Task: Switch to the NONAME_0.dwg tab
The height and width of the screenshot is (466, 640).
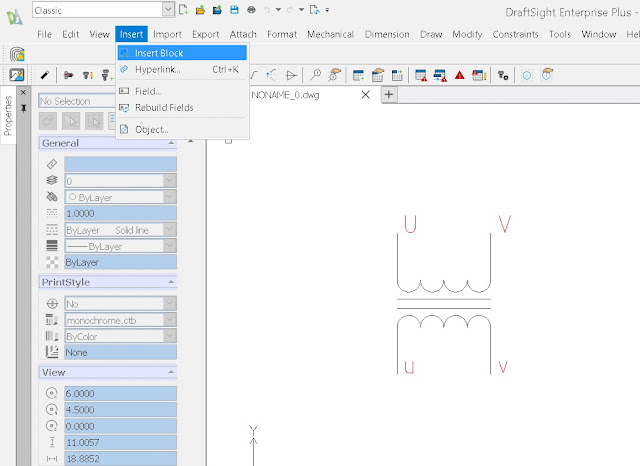Action: (285, 95)
